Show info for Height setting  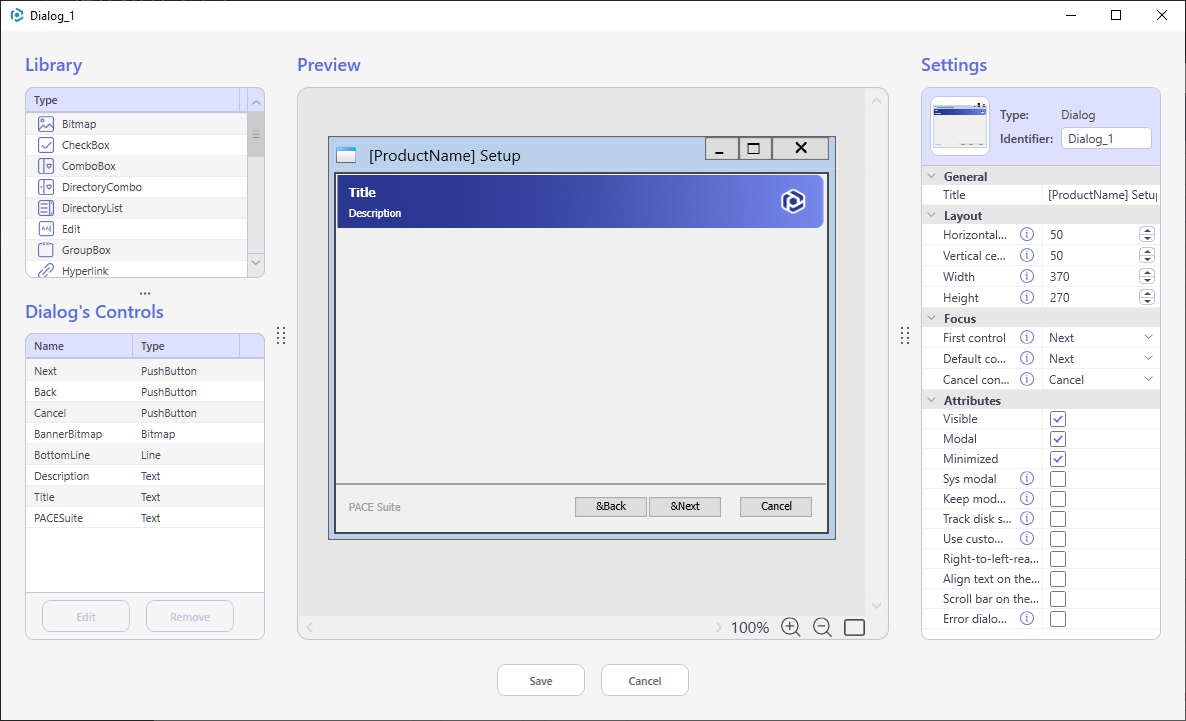[1026, 297]
